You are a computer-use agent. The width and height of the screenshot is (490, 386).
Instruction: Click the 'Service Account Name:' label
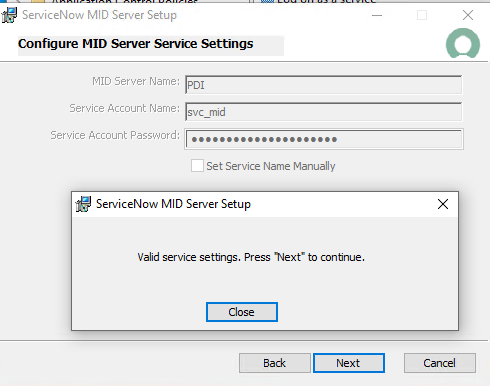pyautogui.click(x=125, y=108)
